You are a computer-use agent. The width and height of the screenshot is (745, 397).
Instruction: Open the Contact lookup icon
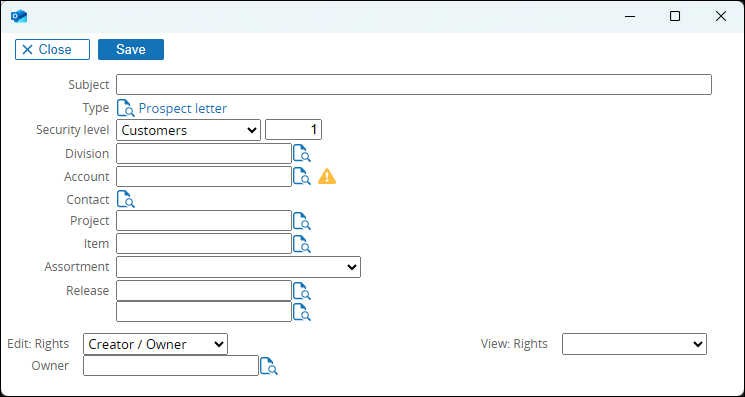pyautogui.click(x=126, y=199)
